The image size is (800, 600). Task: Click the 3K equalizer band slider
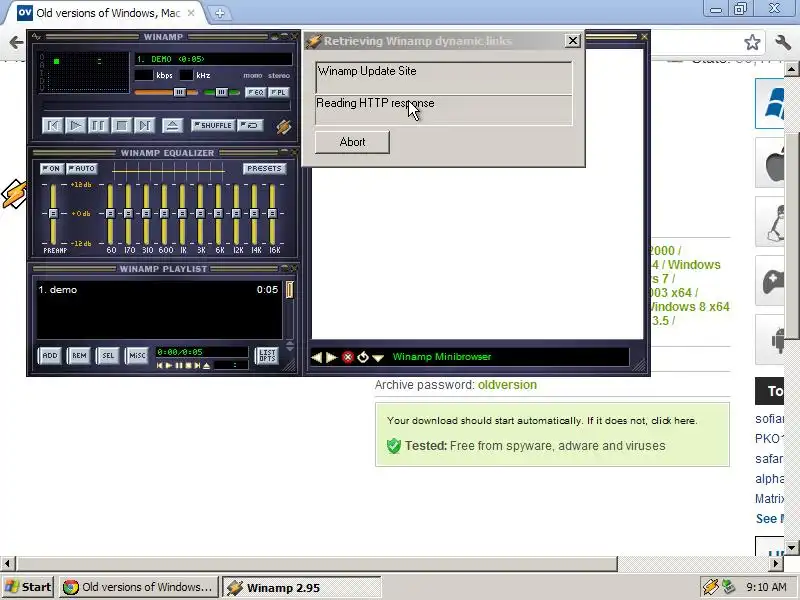(x=200, y=214)
